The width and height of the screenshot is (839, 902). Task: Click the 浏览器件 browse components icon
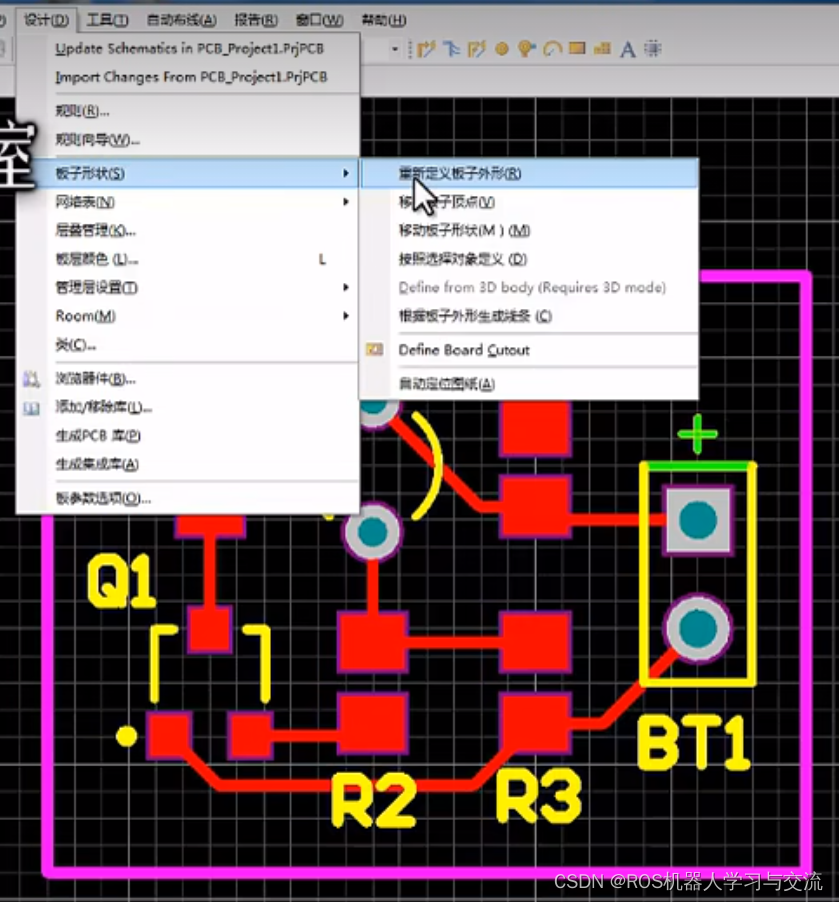(x=30, y=377)
